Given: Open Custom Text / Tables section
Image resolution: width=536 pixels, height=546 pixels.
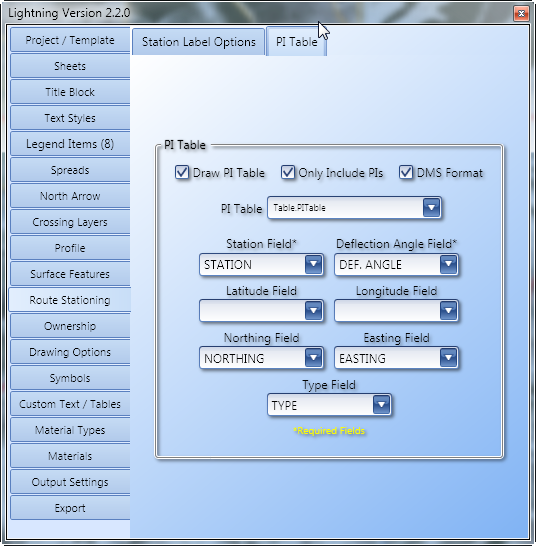Looking at the screenshot, I should click(70, 404).
